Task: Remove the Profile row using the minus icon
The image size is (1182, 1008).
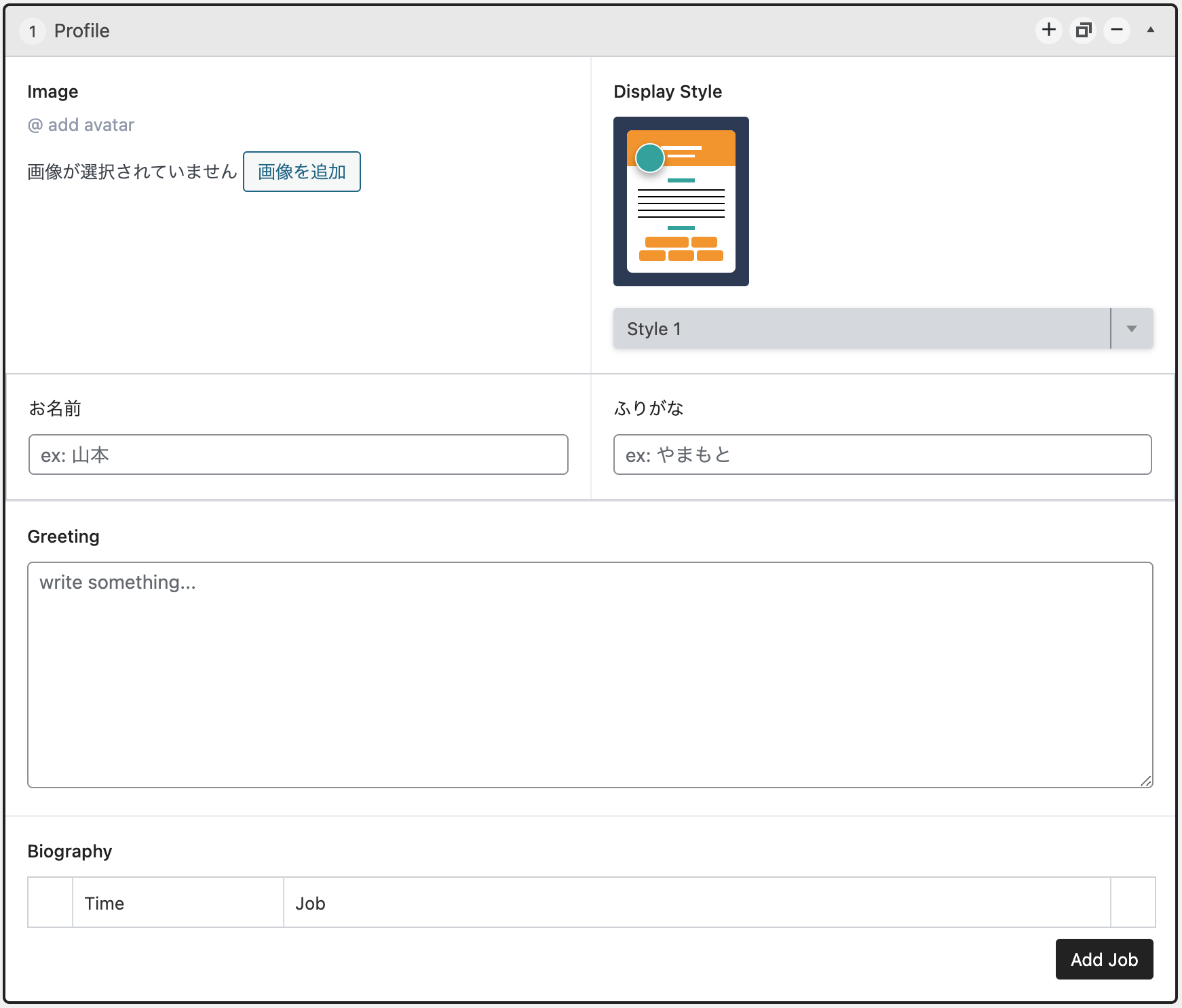Action: 1117,30
